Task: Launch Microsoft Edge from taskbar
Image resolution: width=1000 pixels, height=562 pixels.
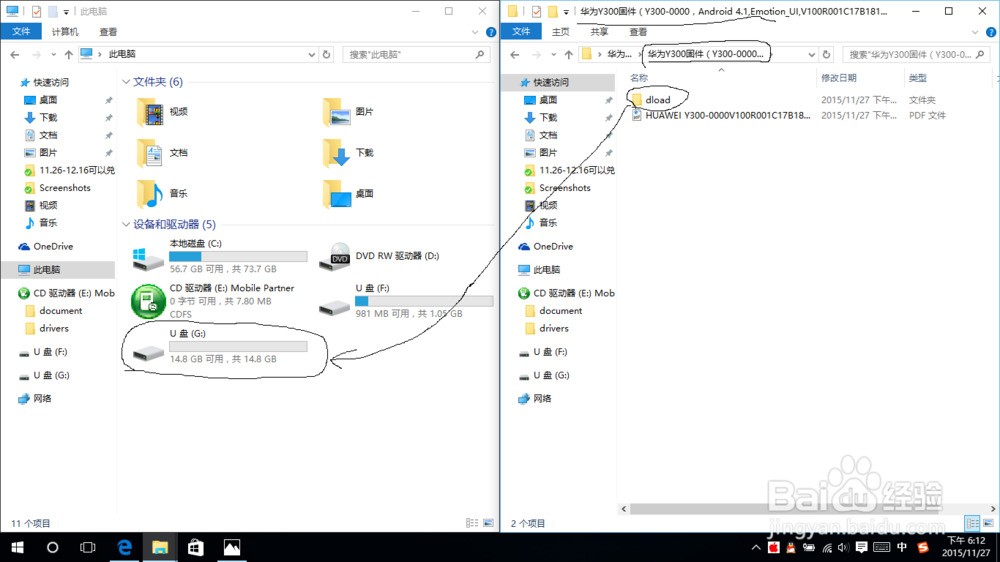Action: coord(124,547)
